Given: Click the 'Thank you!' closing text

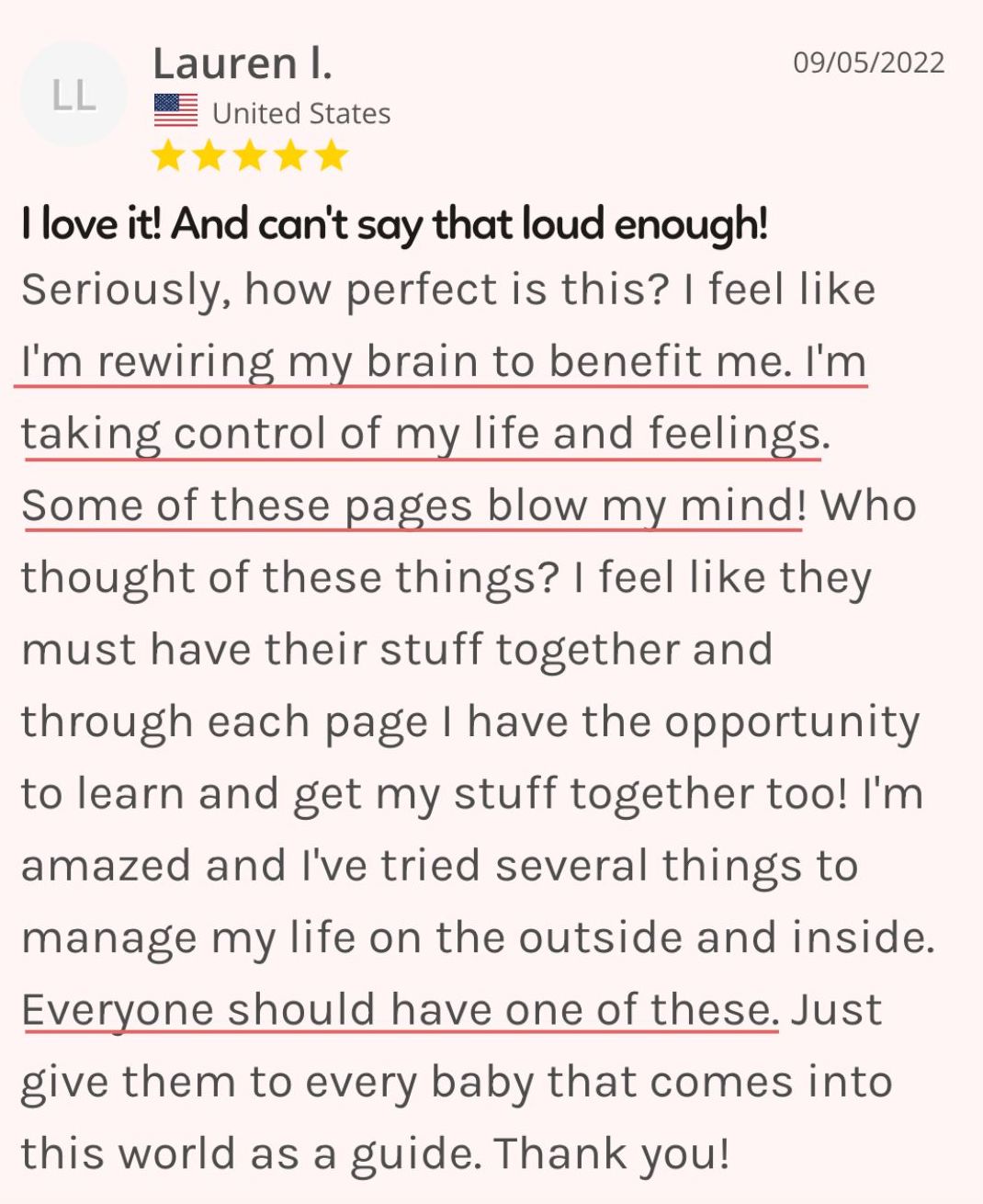Looking at the screenshot, I should (612, 1153).
